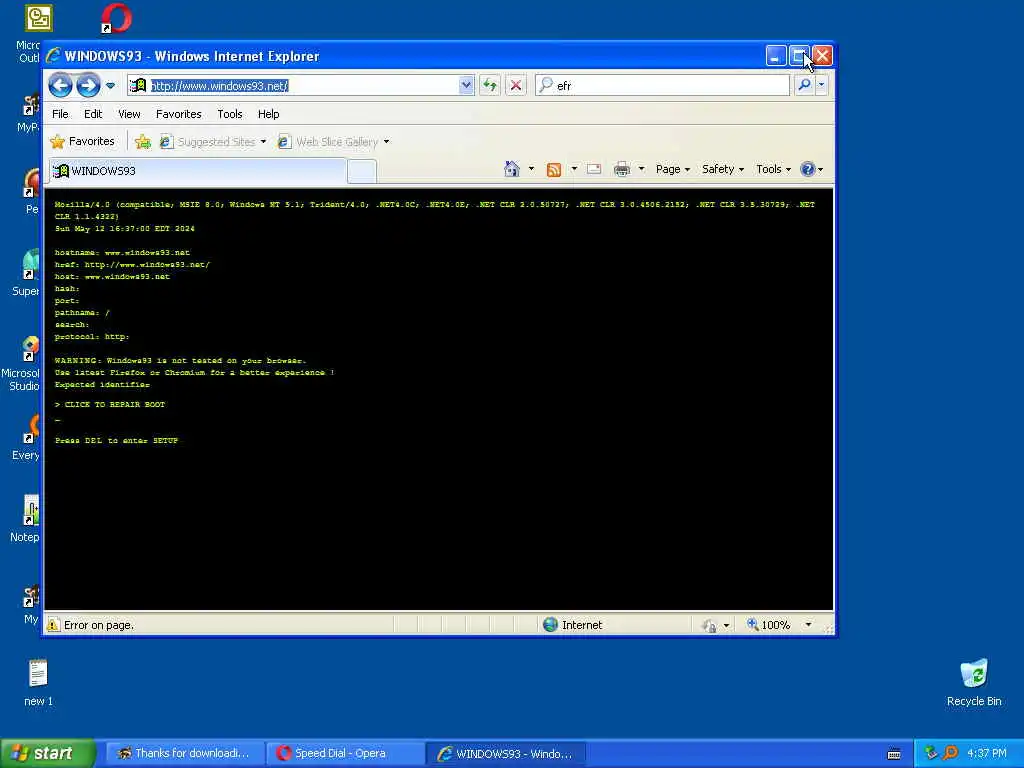Go forward with the Forward arrow button
The width and height of the screenshot is (1024, 768).
click(88, 85)
